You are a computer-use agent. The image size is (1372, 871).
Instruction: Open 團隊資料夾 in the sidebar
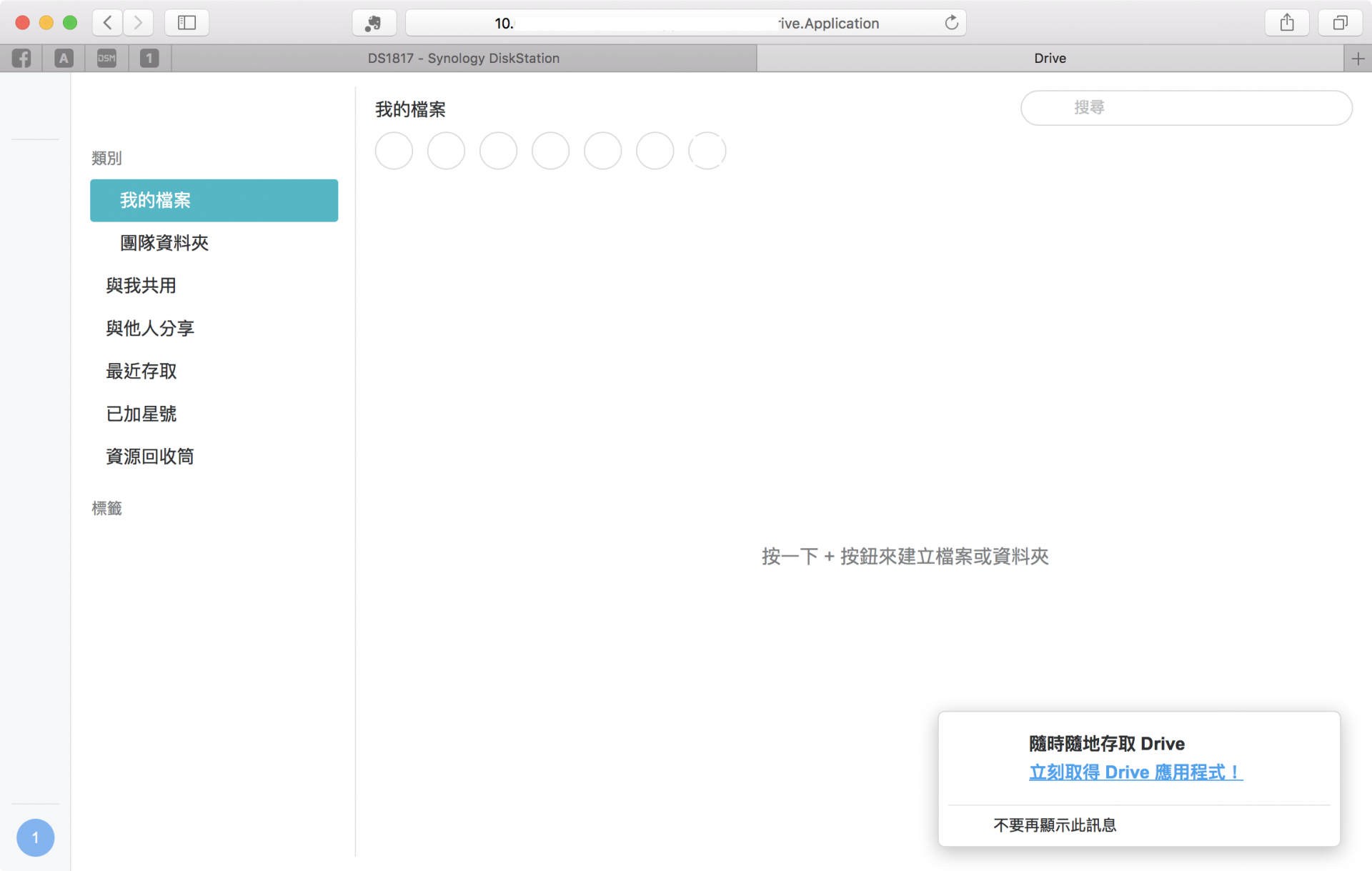click(x=164, y=243)
